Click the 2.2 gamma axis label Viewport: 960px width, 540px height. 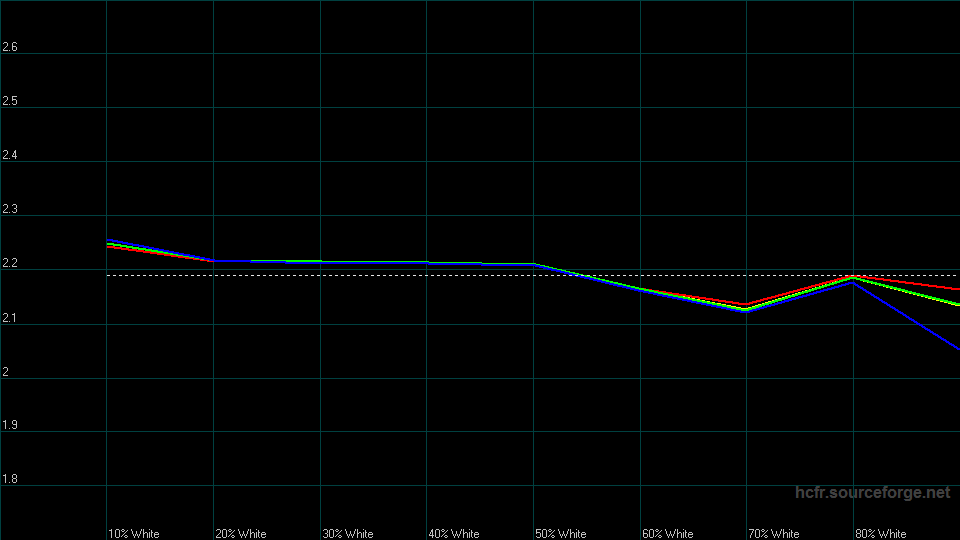pyautogui.click(x=10, y=263)
